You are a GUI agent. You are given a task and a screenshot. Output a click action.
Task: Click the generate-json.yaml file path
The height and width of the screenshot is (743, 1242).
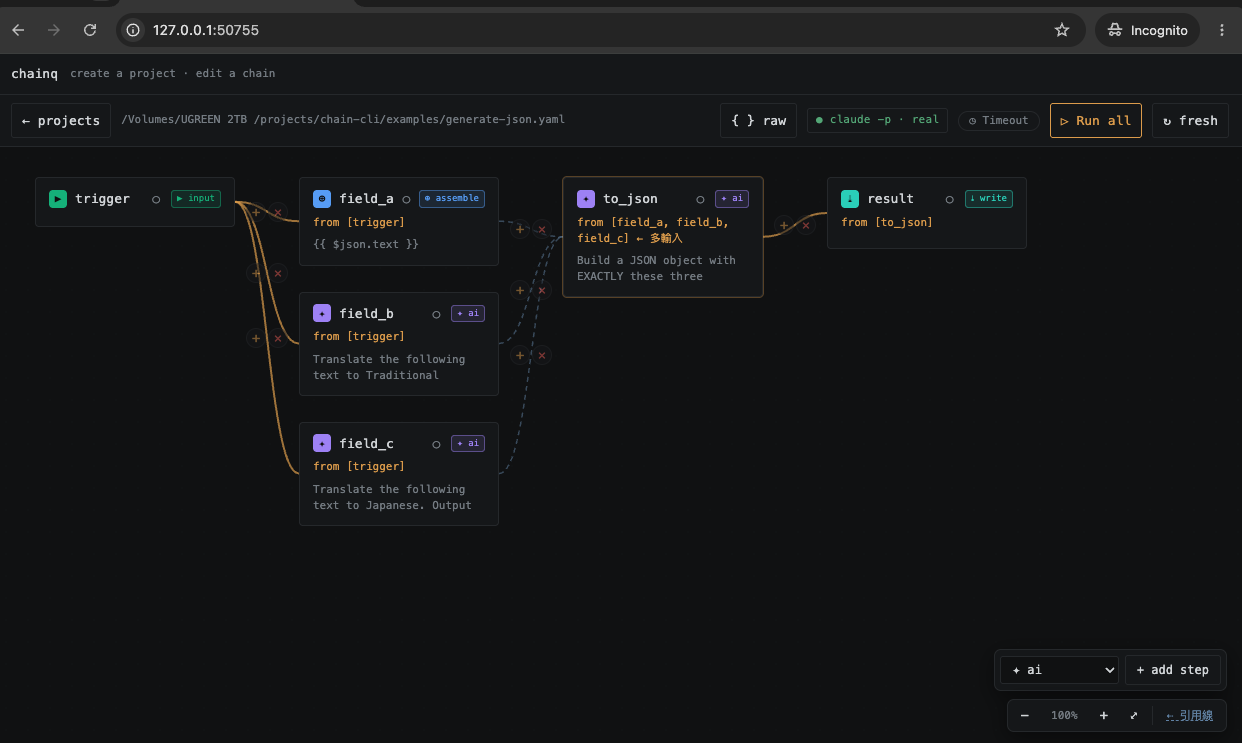click(343, 120)
